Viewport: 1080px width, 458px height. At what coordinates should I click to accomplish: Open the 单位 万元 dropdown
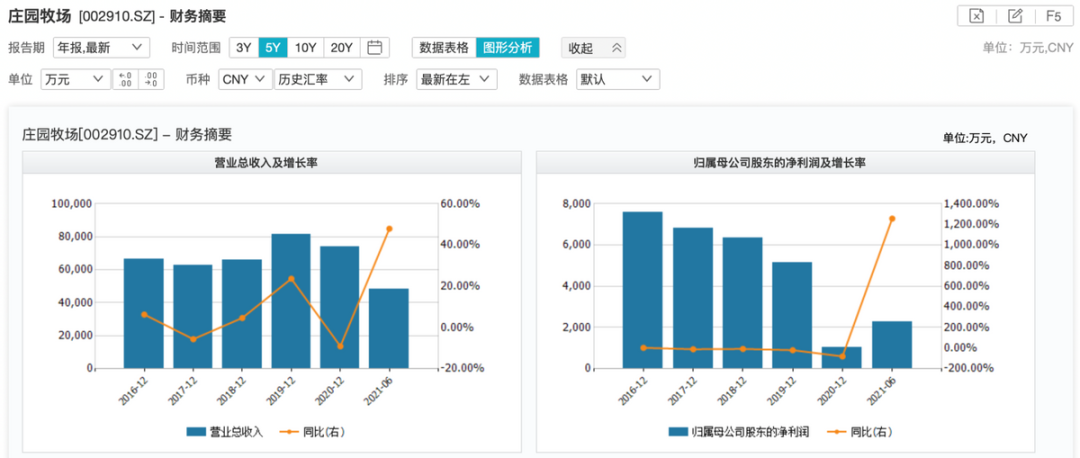coord(76,79)
